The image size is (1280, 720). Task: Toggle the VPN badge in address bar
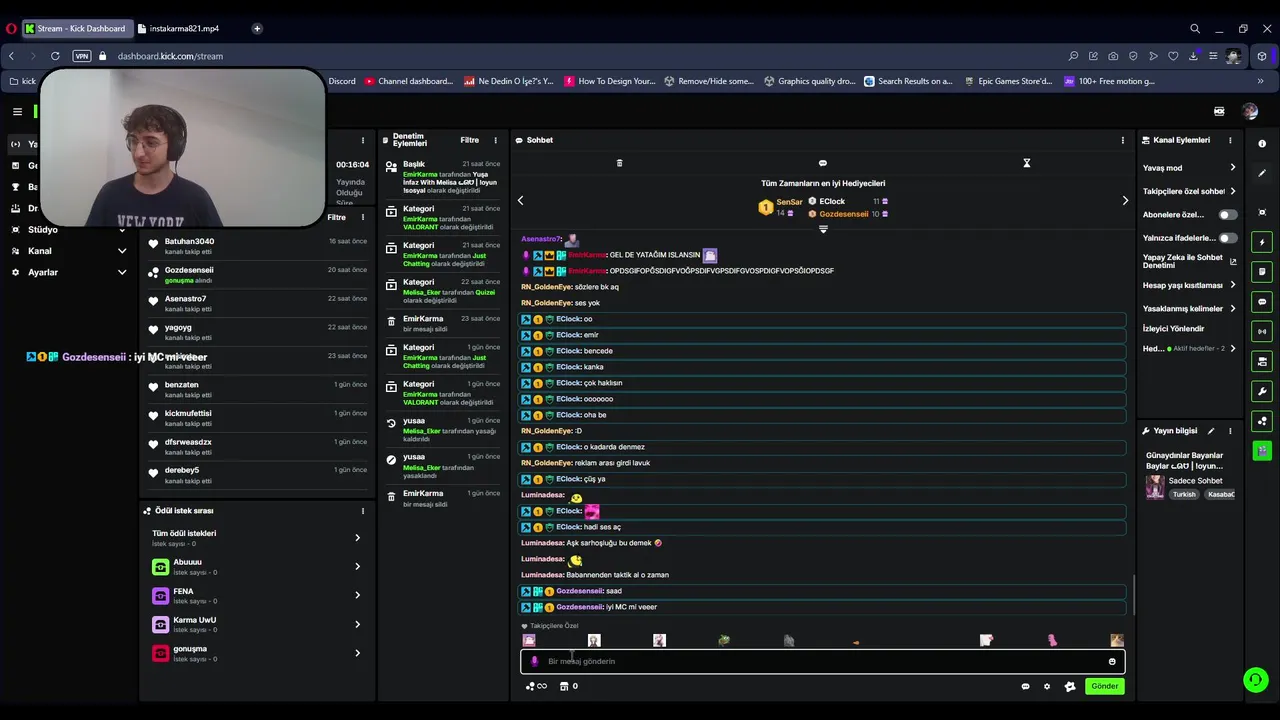click(x=82, y=56)
